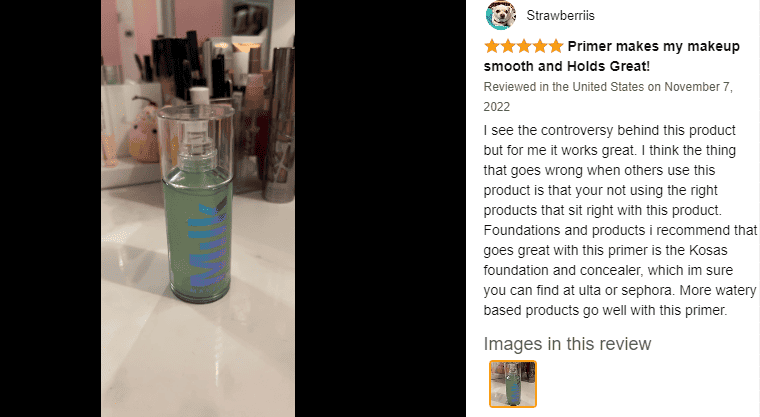
Task: Click the black area right of photo
Action: point(380,208)
